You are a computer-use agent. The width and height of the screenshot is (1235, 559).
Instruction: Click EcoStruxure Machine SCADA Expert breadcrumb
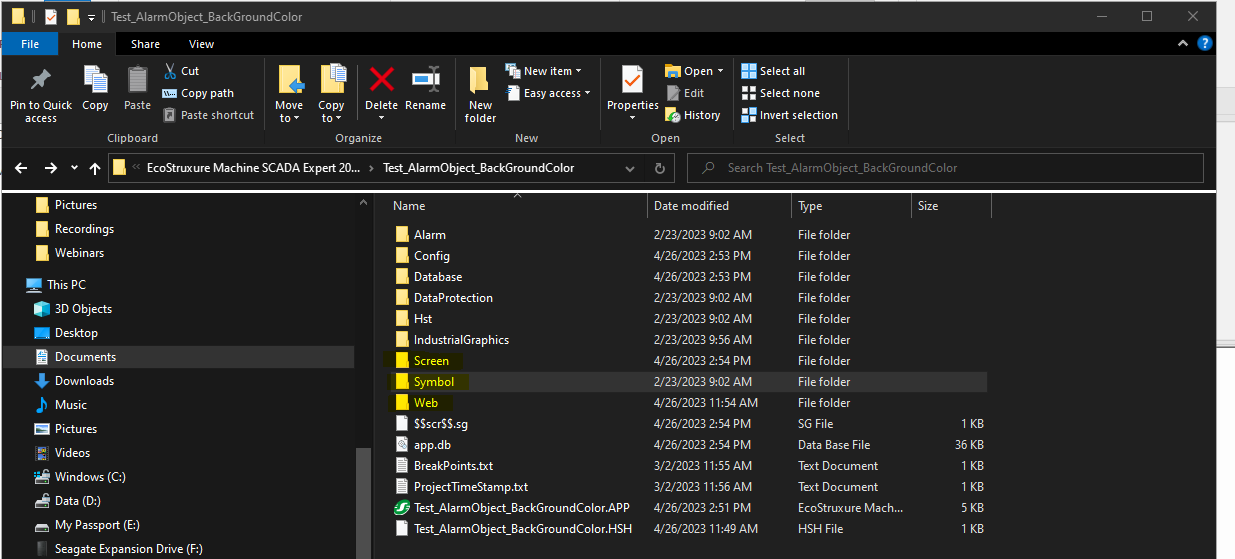pos(253,168)
